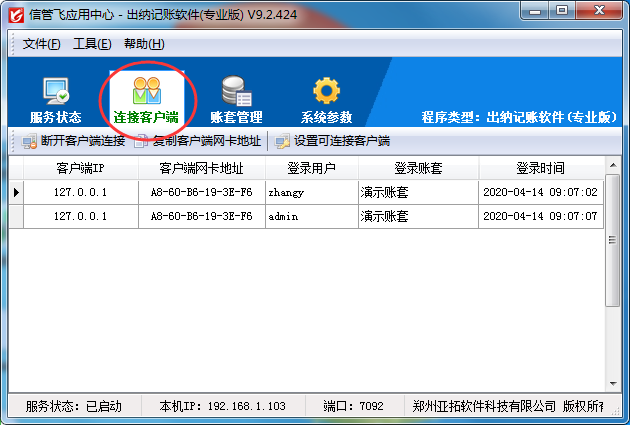This screenshot has height=425, width=630.
Task: Click the 设置可连接客户端 toolbar icon
Action: pos(283,141)
